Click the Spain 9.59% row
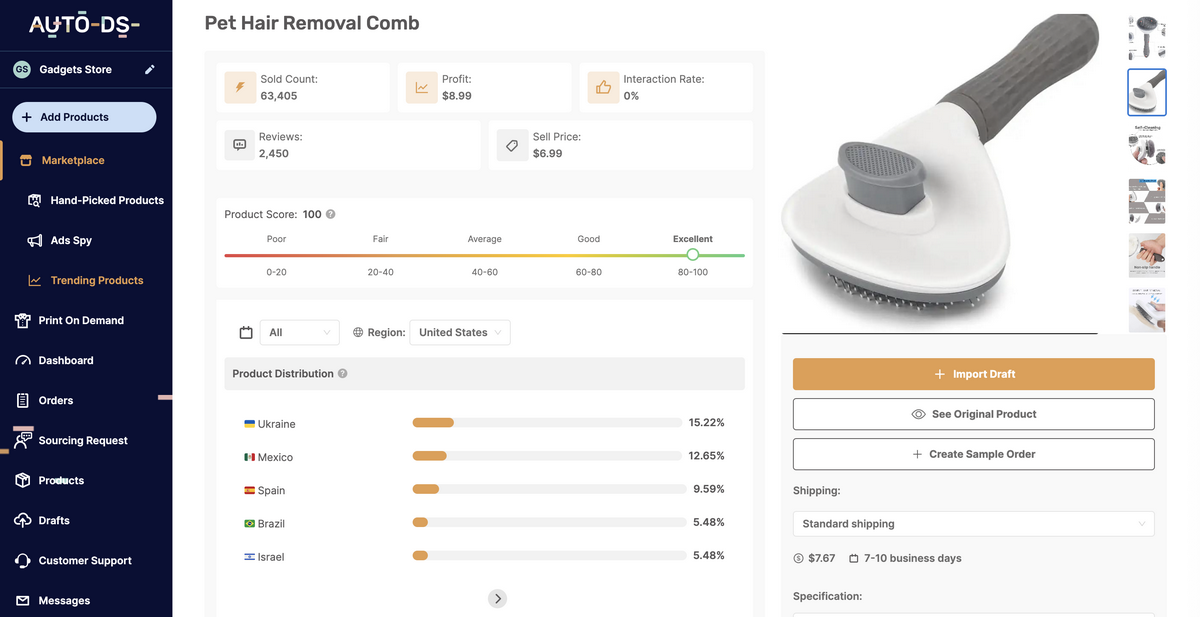Viewport: 1200px width, 617px height. [484, 490]
